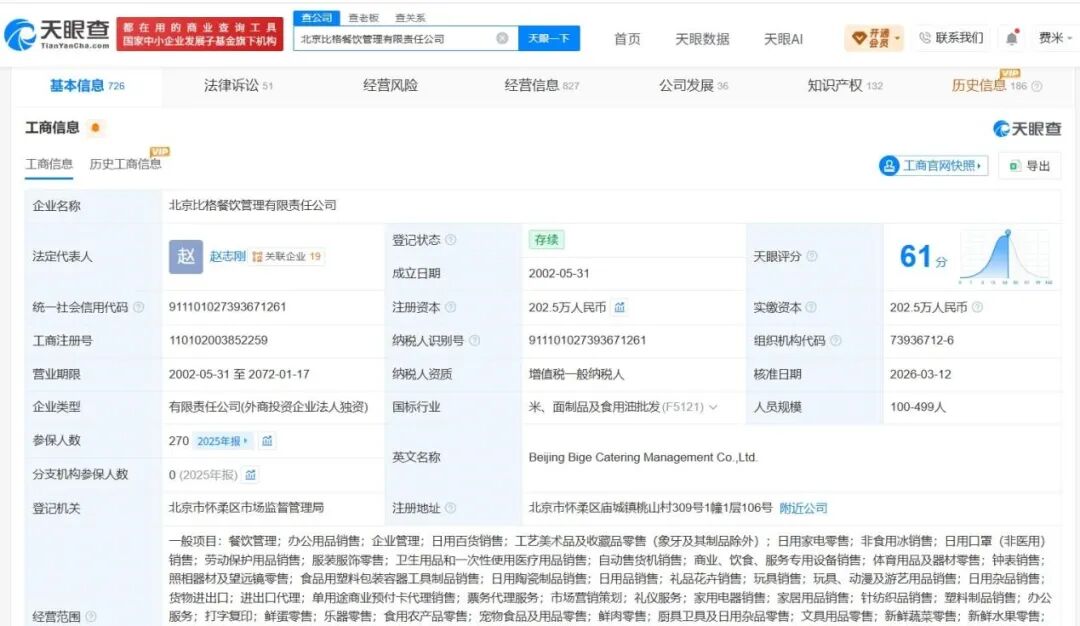Click orange dot icon beside 工商信息 heading
This screenshot has width=1080, height=626.
point(95,127)
